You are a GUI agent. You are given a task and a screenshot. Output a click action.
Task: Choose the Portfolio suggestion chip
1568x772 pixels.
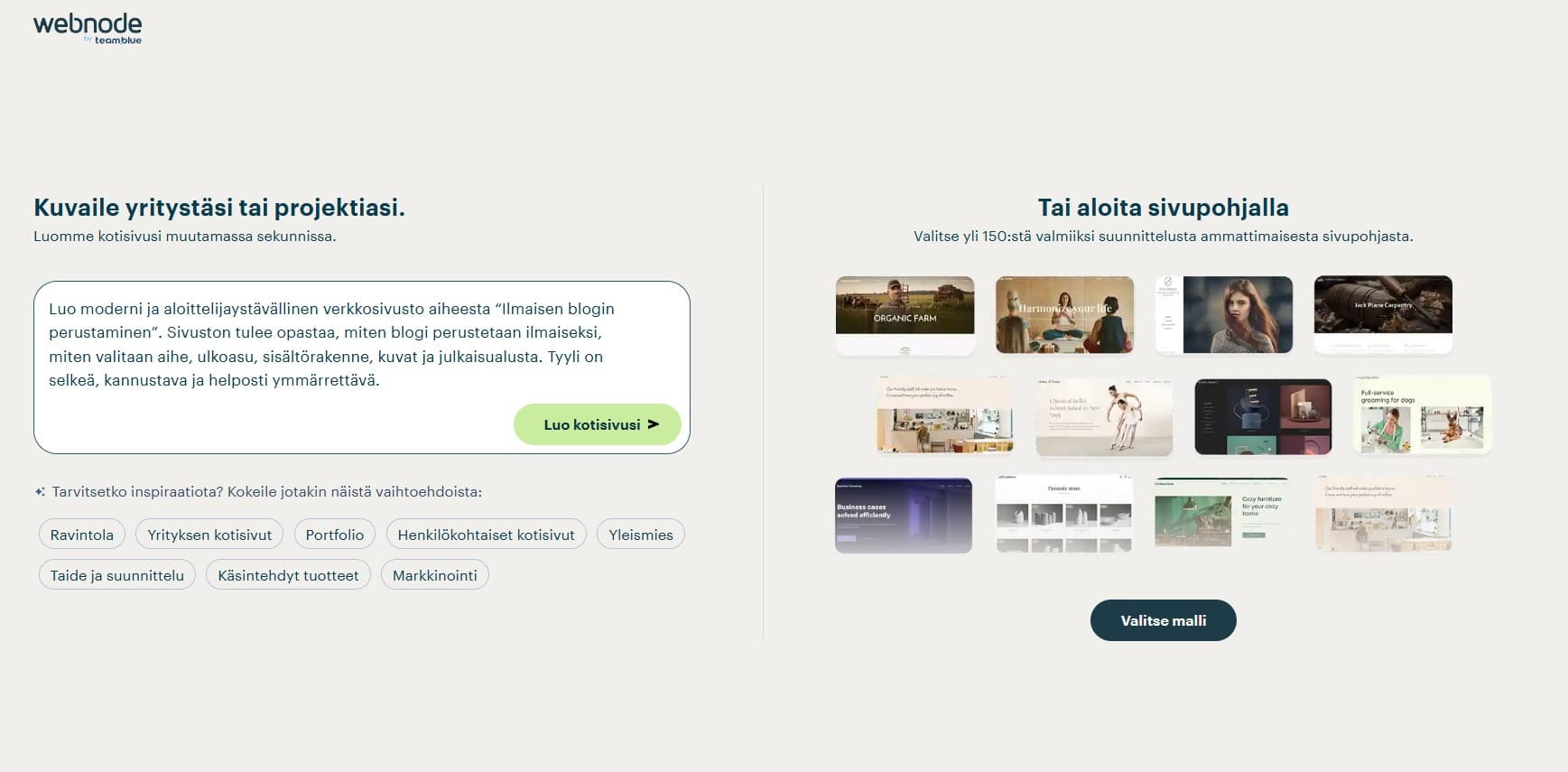point(335,535)
